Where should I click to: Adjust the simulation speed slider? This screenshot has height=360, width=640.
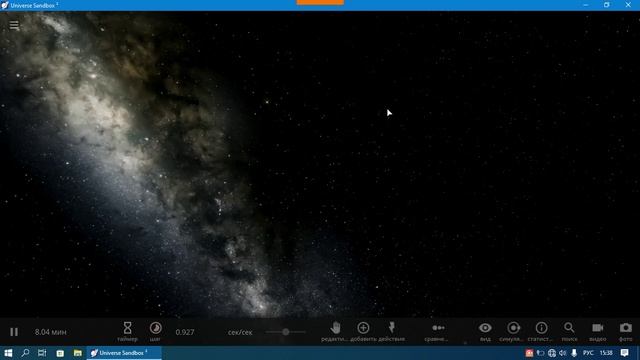(286, 332)
